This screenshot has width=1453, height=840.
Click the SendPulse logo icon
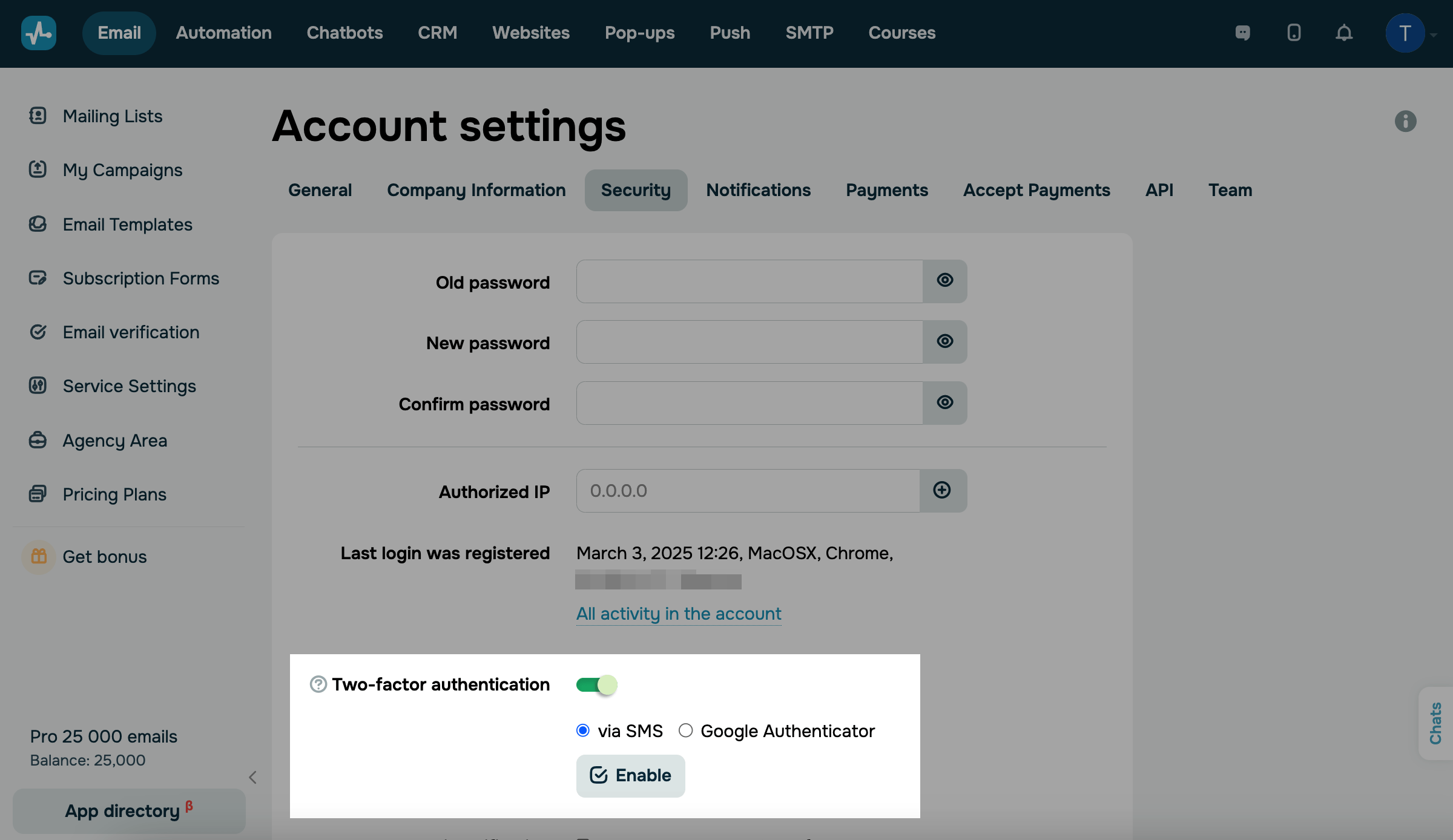tap(39, 33)
